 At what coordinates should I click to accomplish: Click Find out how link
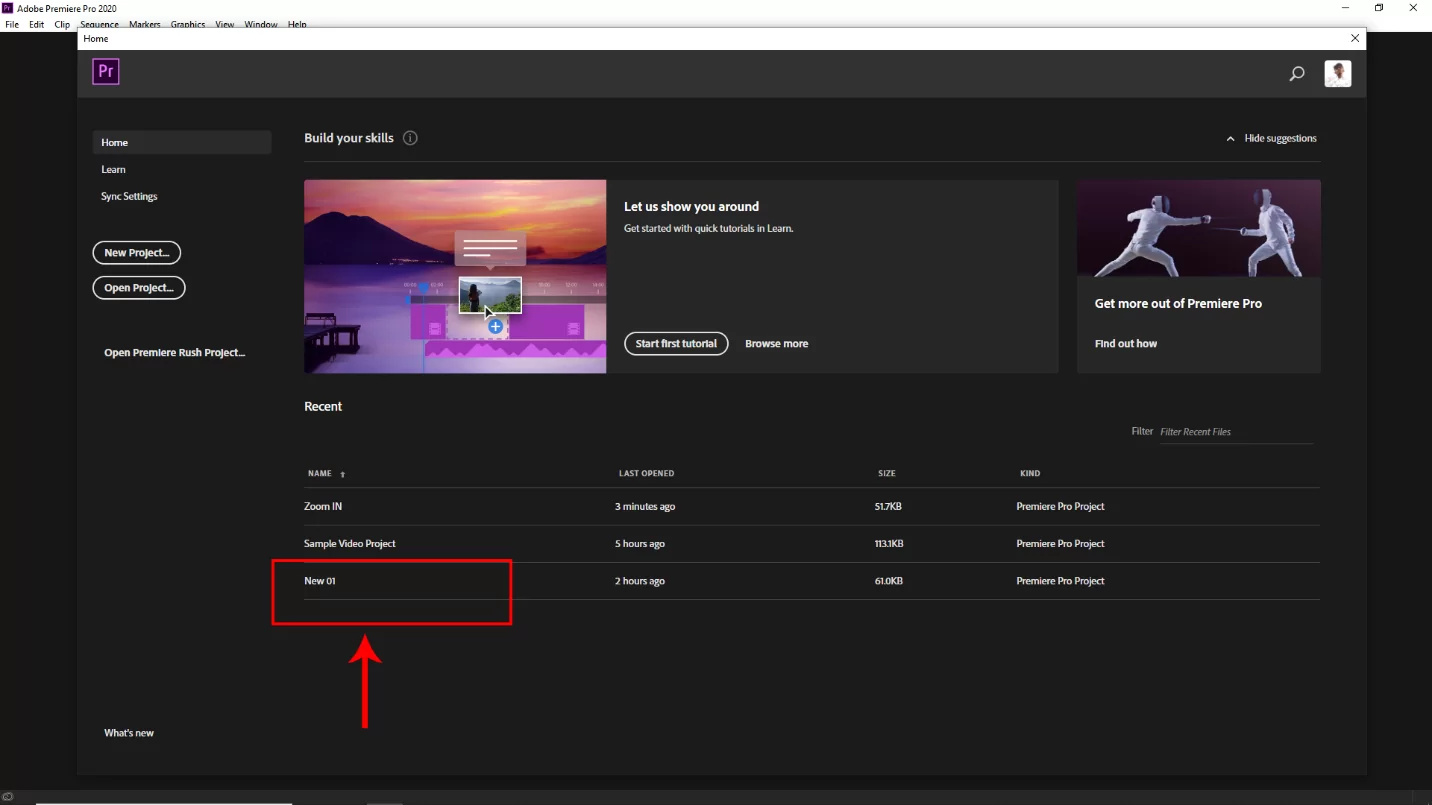1126,343
